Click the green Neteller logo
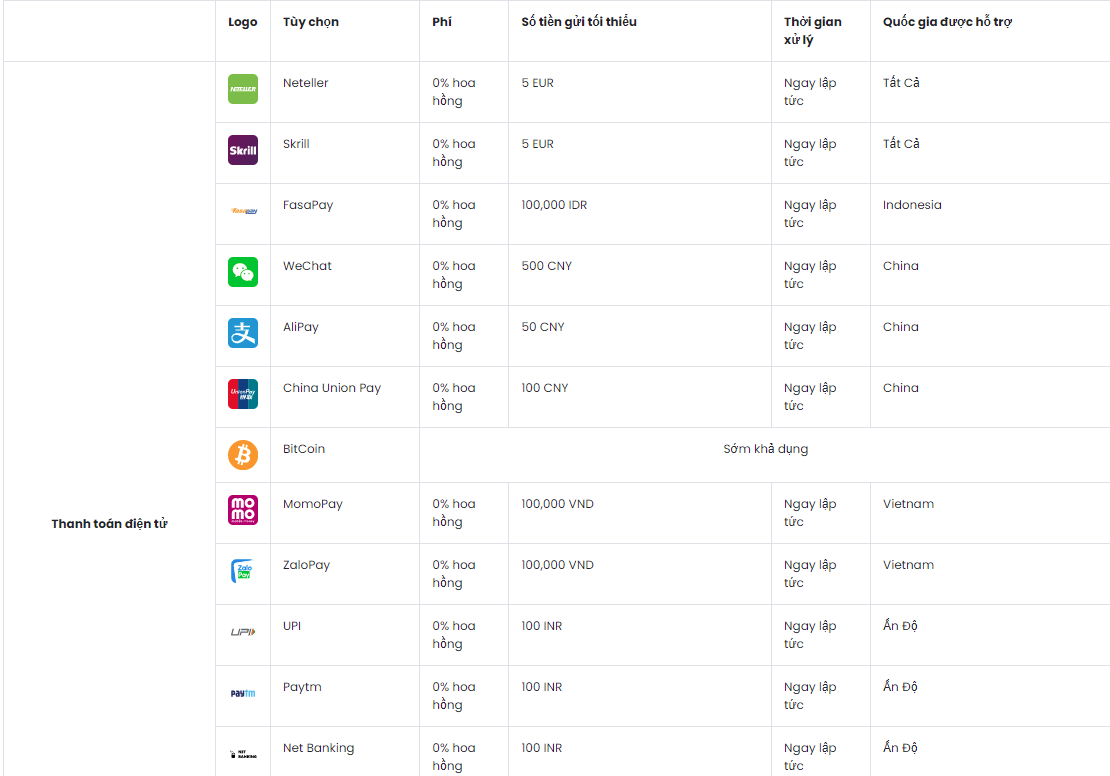Screen dimensions: 1110x776 243,89
